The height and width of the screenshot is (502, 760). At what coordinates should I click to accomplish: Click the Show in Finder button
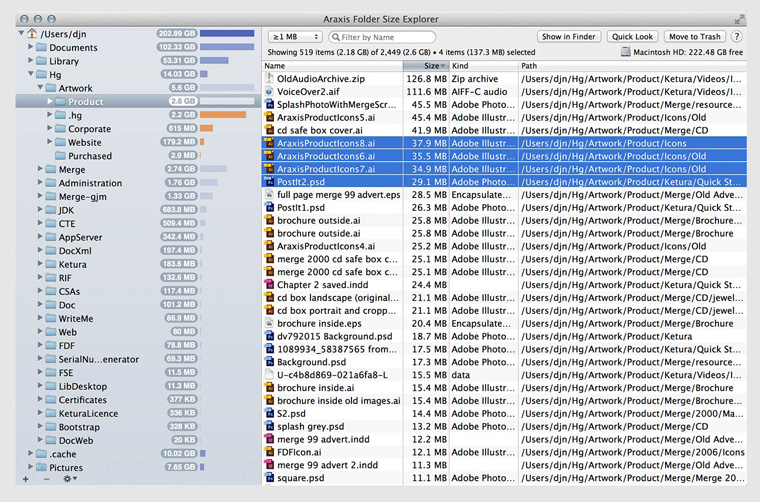click(x=568, y=37)
